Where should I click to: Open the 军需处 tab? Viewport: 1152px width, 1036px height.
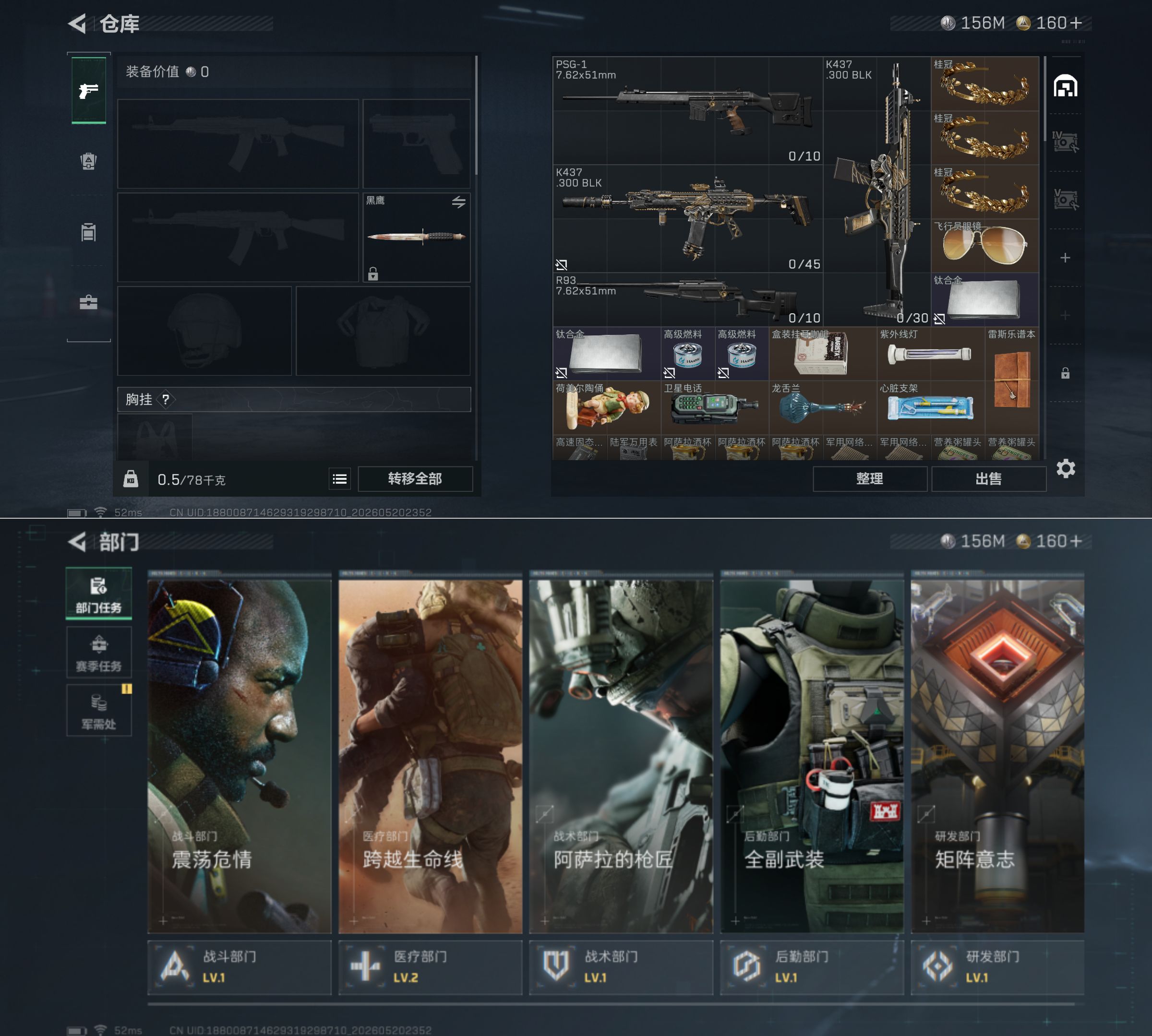tap(99, 710)
